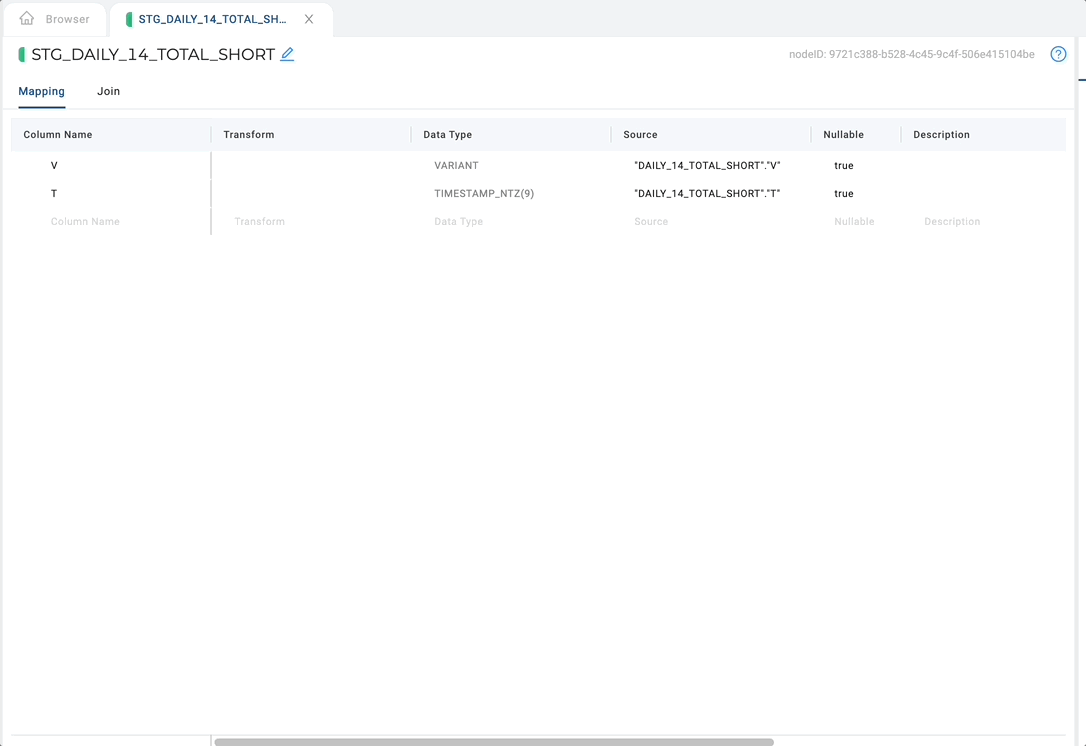Open help using the question mark icon

pyautogui.click(x=1058, y=54)
